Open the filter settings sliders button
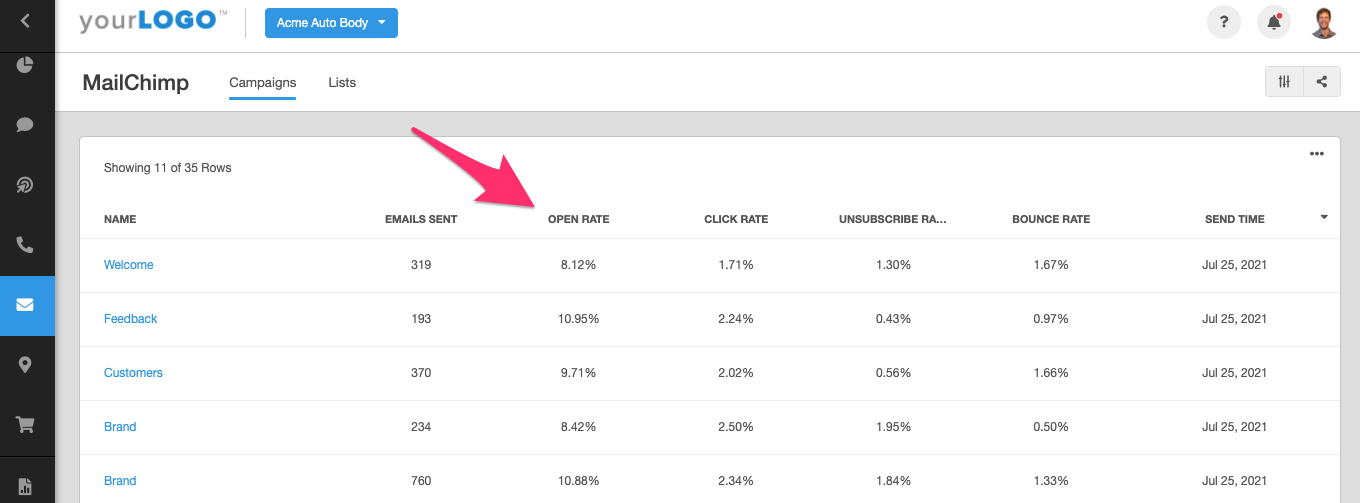Viewport: 1360px width, 503px height. point(1285,82)
